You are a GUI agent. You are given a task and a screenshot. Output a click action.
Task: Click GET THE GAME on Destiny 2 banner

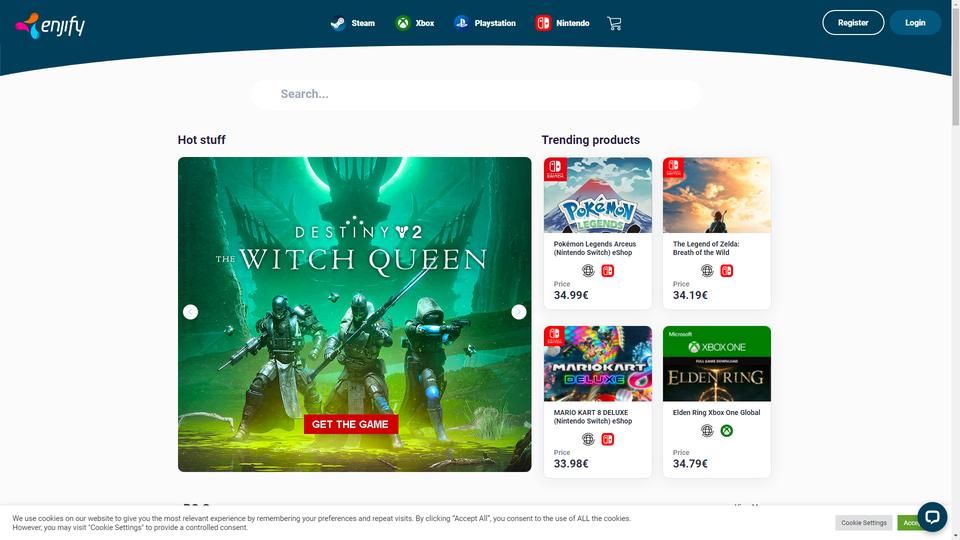click(x=350, y=424)
